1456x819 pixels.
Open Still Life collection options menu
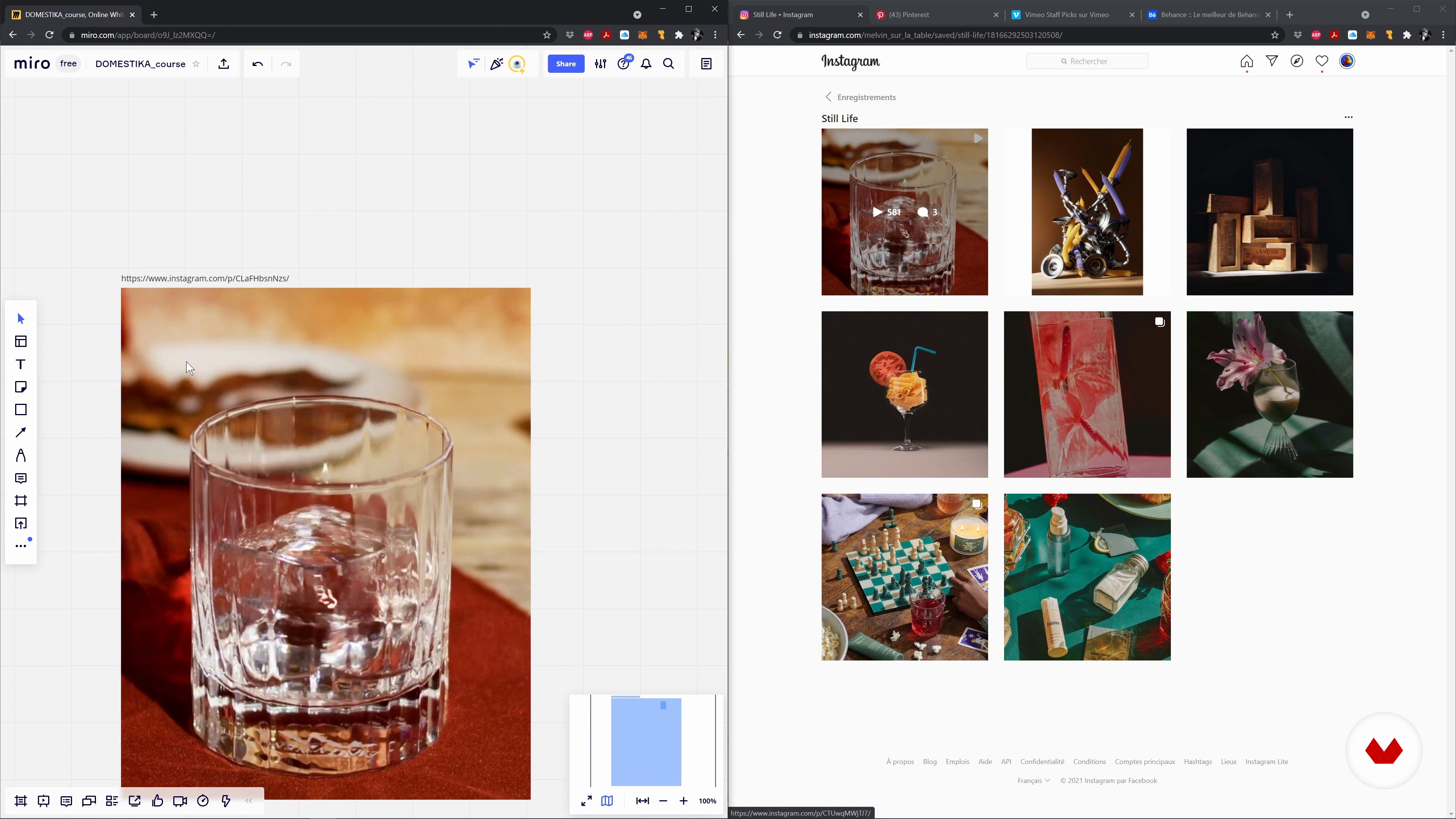tap(1348, 118)
